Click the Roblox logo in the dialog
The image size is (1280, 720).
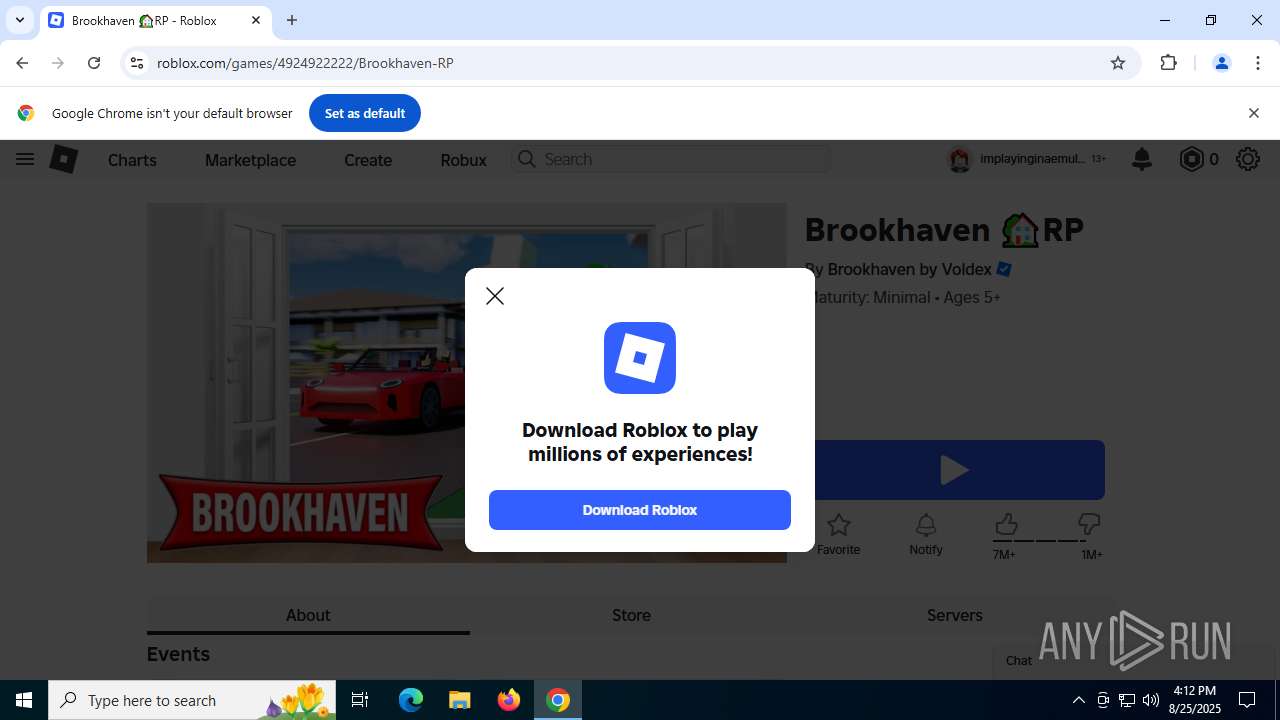(640, 358)
